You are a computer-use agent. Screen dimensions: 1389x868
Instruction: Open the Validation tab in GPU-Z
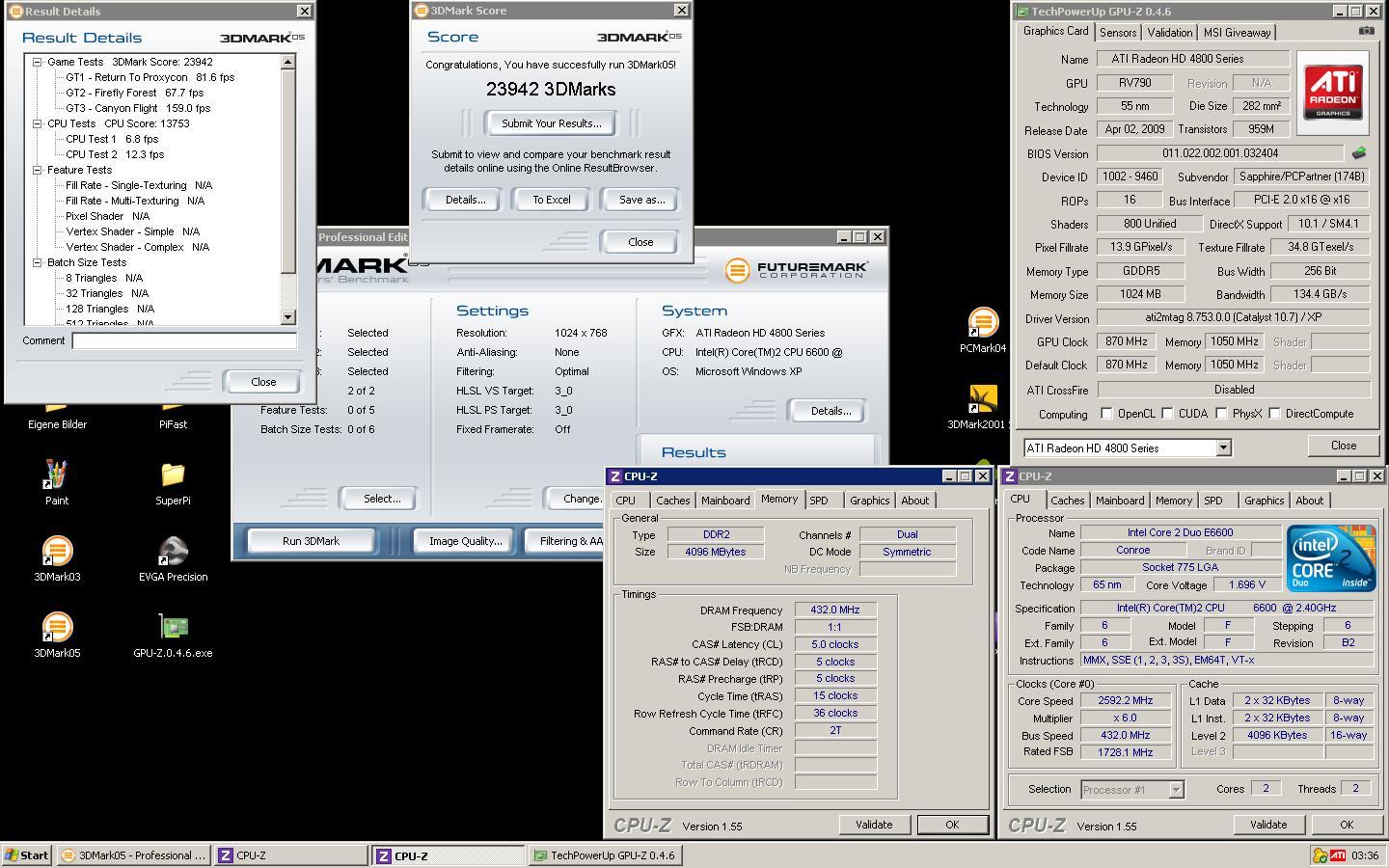1170,33
